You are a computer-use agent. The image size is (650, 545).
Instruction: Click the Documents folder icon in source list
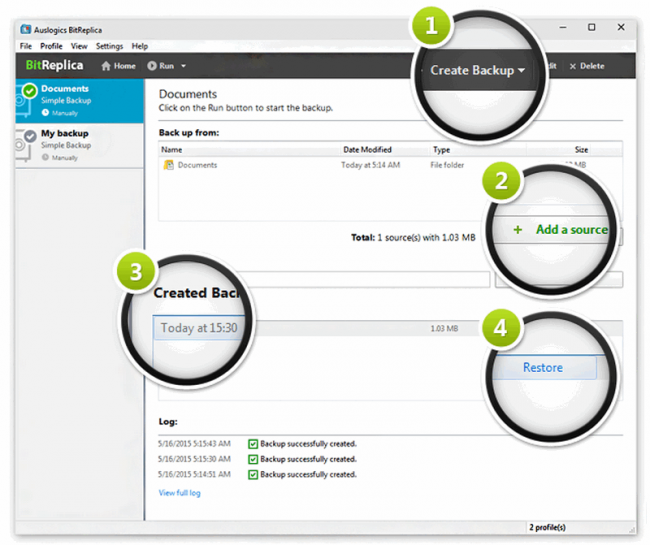pyautogui.click(x=169, y=165)
